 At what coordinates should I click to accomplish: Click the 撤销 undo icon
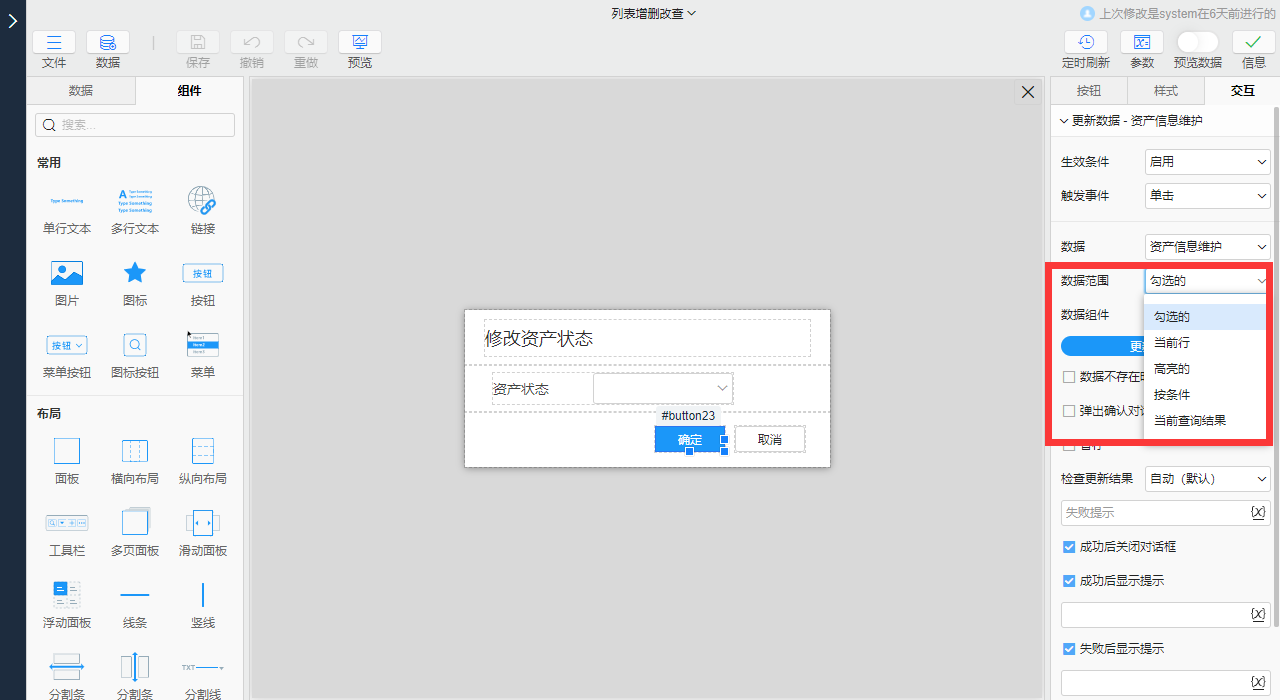(x=251, y=42)
